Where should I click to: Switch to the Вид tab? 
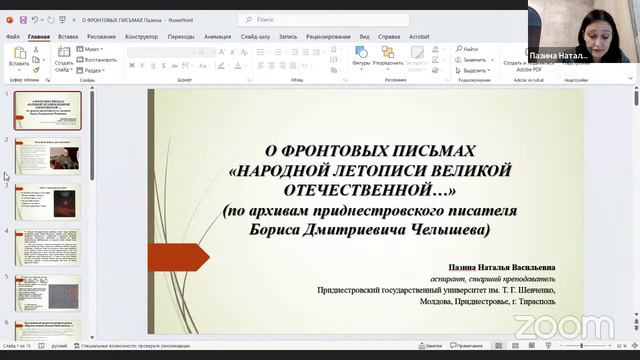pos(364,37)
